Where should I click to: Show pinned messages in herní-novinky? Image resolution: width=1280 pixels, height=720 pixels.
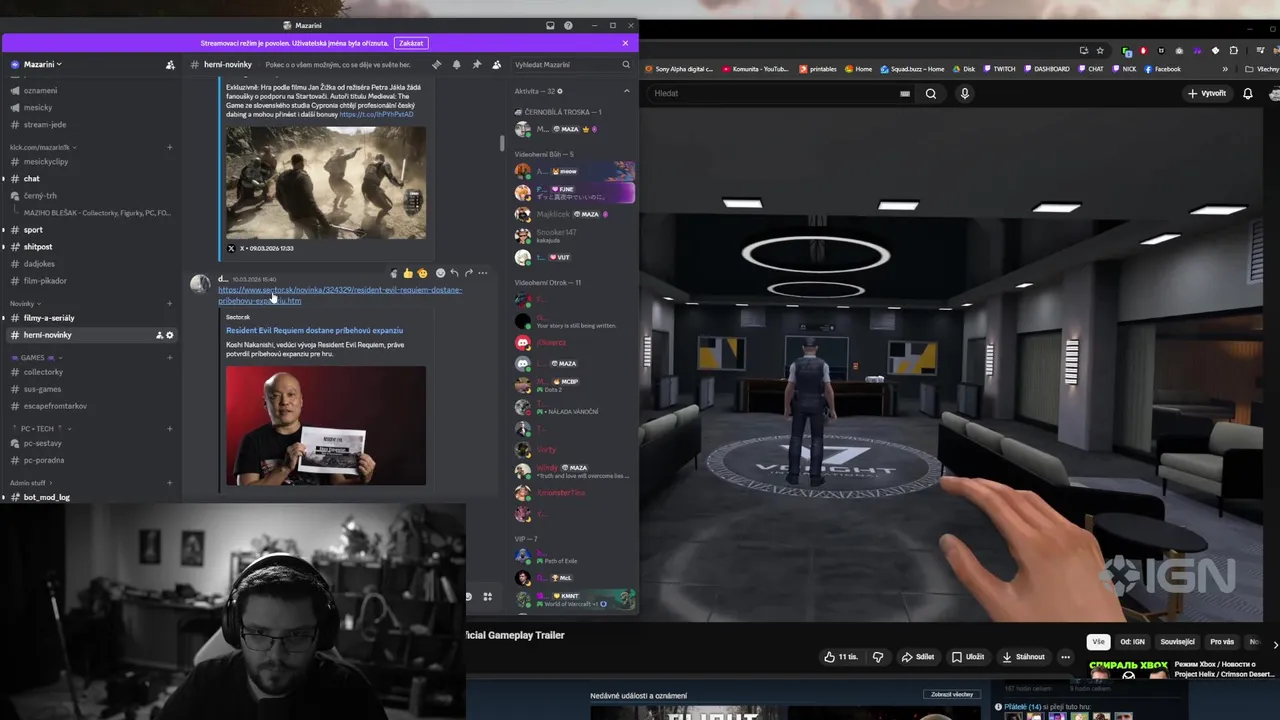coord(476,64)
